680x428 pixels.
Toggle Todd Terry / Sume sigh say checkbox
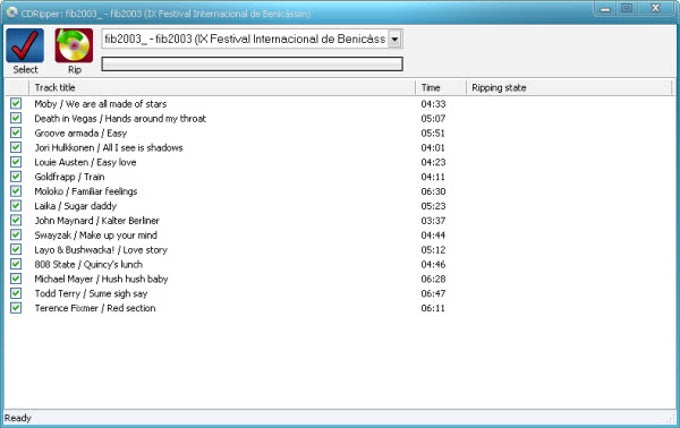click(16, 293)
